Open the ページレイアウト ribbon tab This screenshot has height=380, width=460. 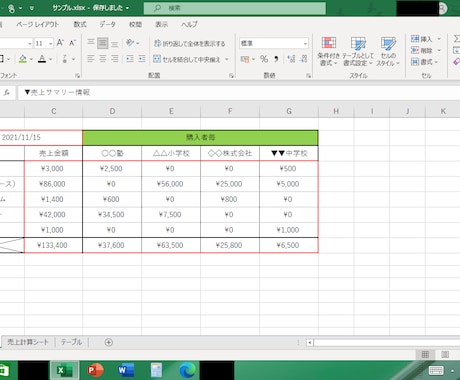click(38, 24)
